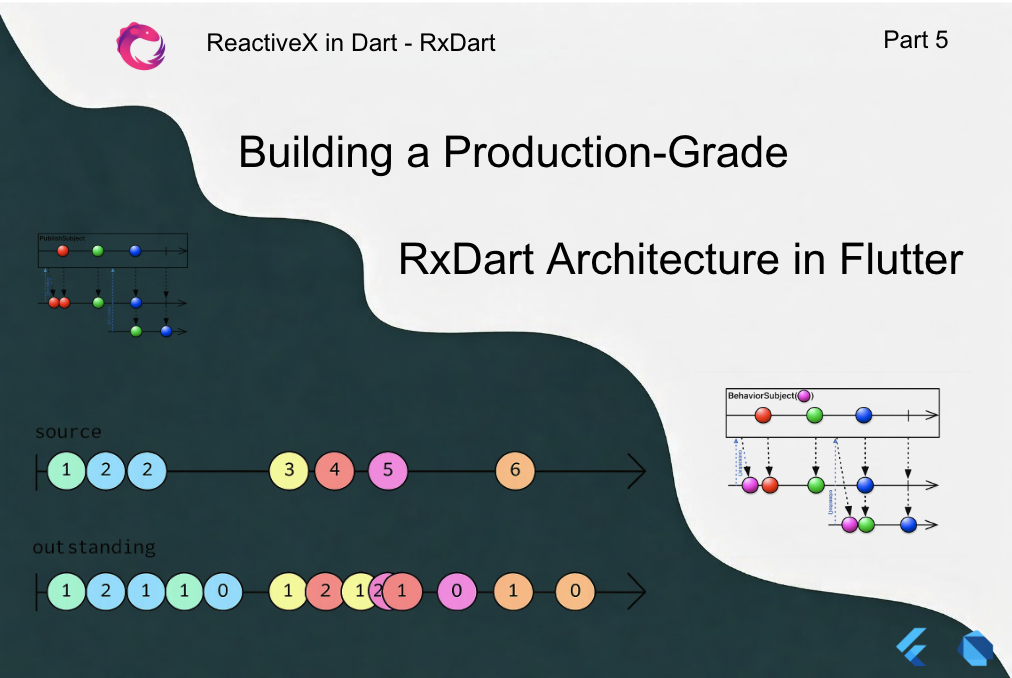This screenshot has height=678, width=1012.
Task: Click magenta marble 0 in outstanding row
Action: [456, 591]
